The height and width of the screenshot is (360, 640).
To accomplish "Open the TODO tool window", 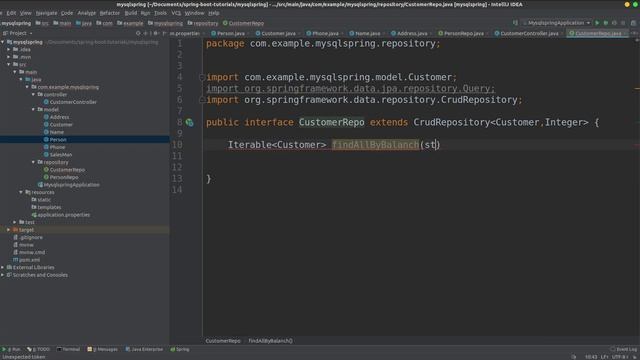I will 38,349.
